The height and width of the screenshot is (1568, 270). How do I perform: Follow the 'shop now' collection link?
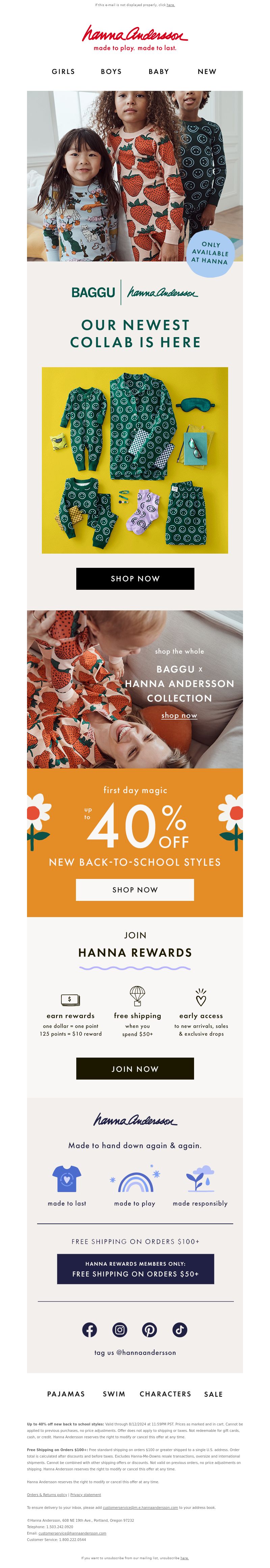click(179, 715)
